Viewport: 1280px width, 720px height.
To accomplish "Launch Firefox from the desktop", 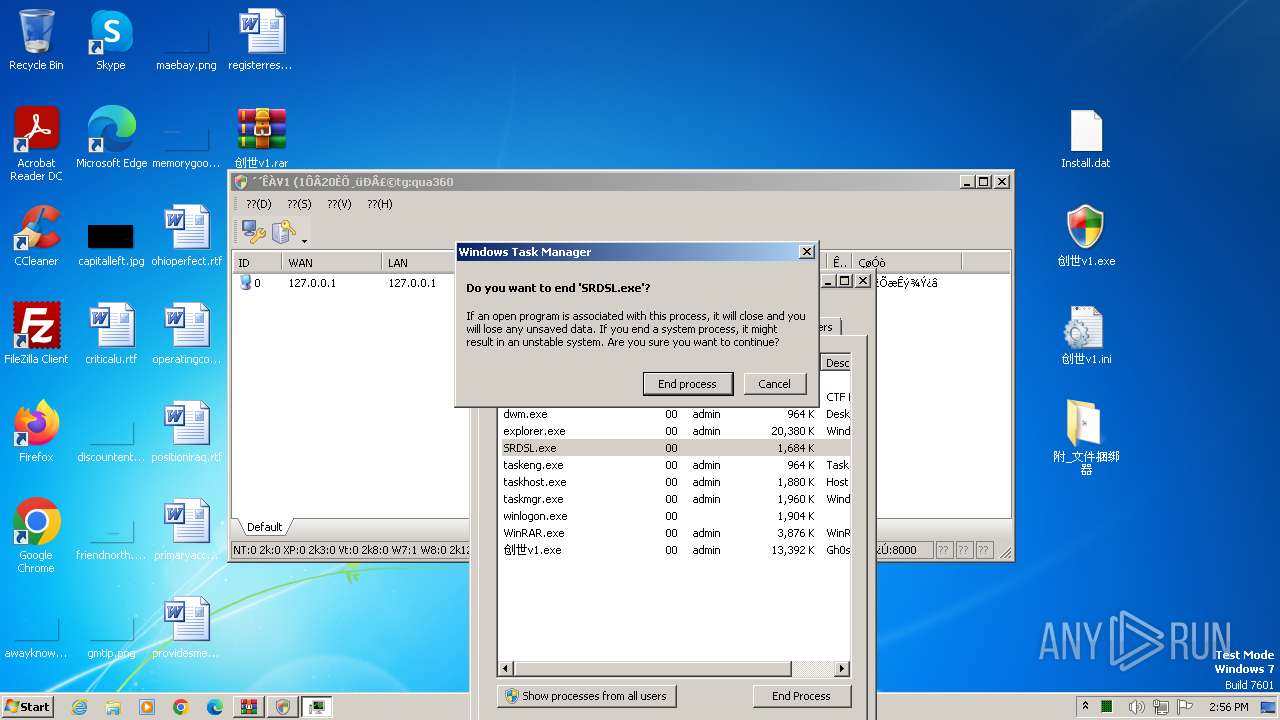I will pyautogui.click(x=36, y=432).
